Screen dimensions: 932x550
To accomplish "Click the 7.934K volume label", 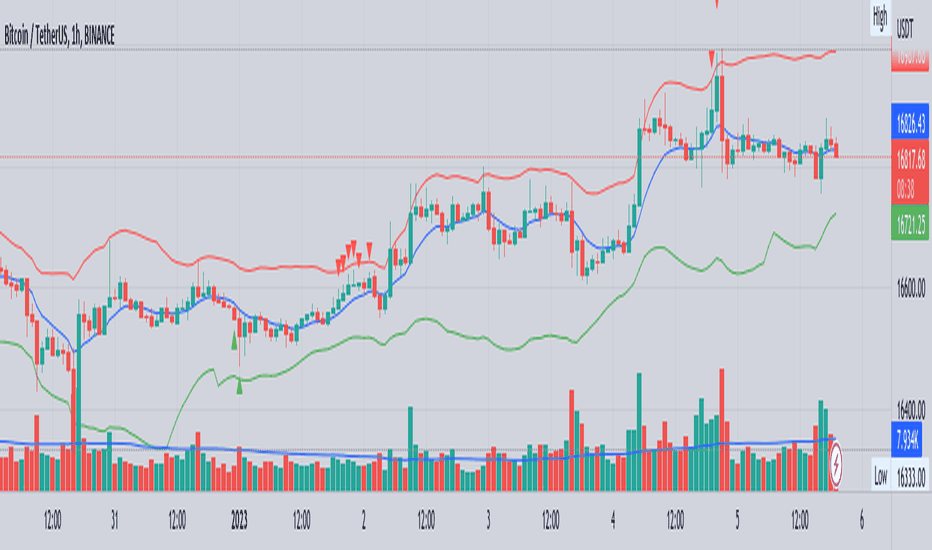I will pyautogui.click(x=906, y=440).
